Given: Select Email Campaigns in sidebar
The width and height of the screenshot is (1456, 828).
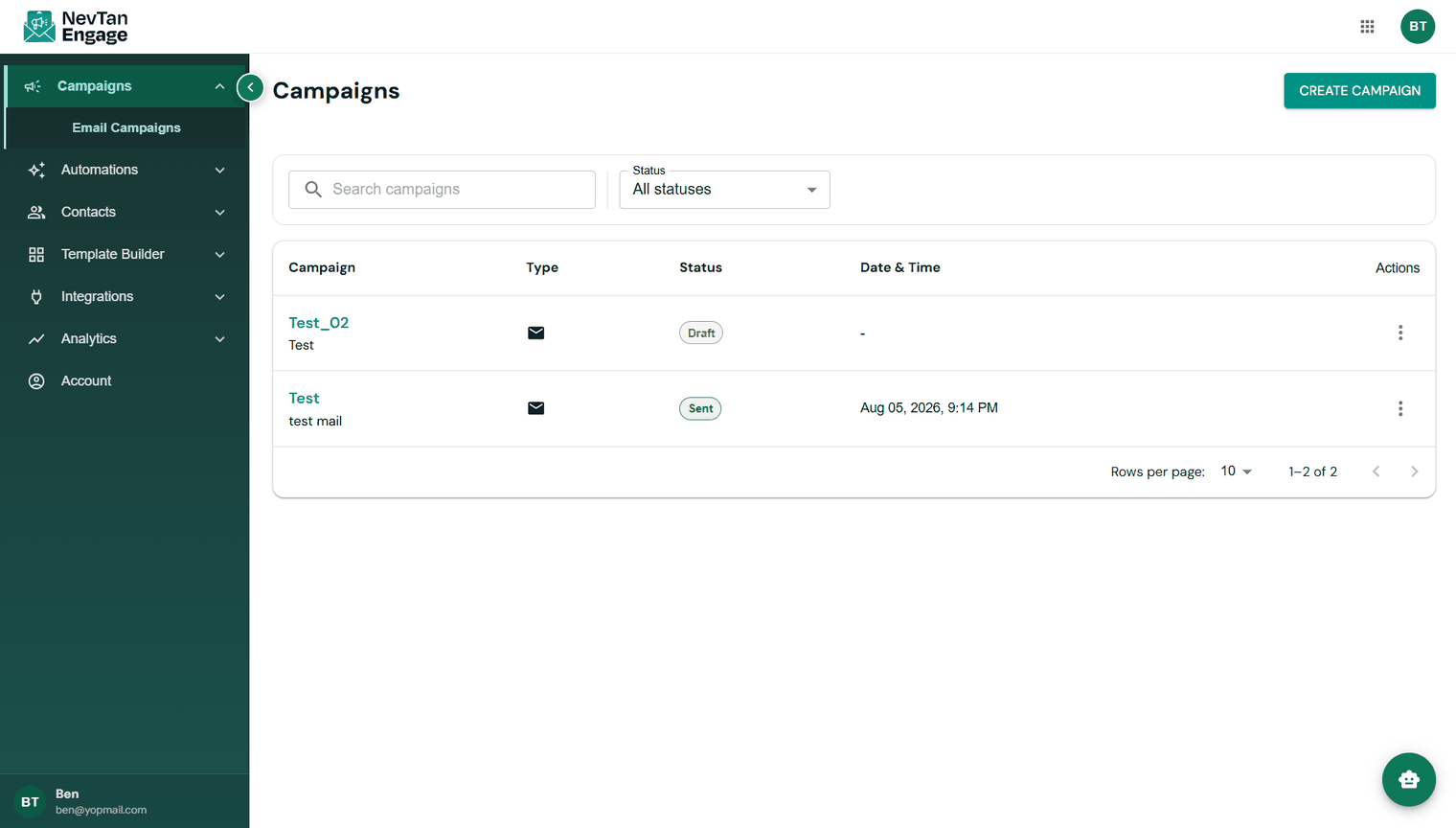Looking at the screenshot, I should (126, 127).
